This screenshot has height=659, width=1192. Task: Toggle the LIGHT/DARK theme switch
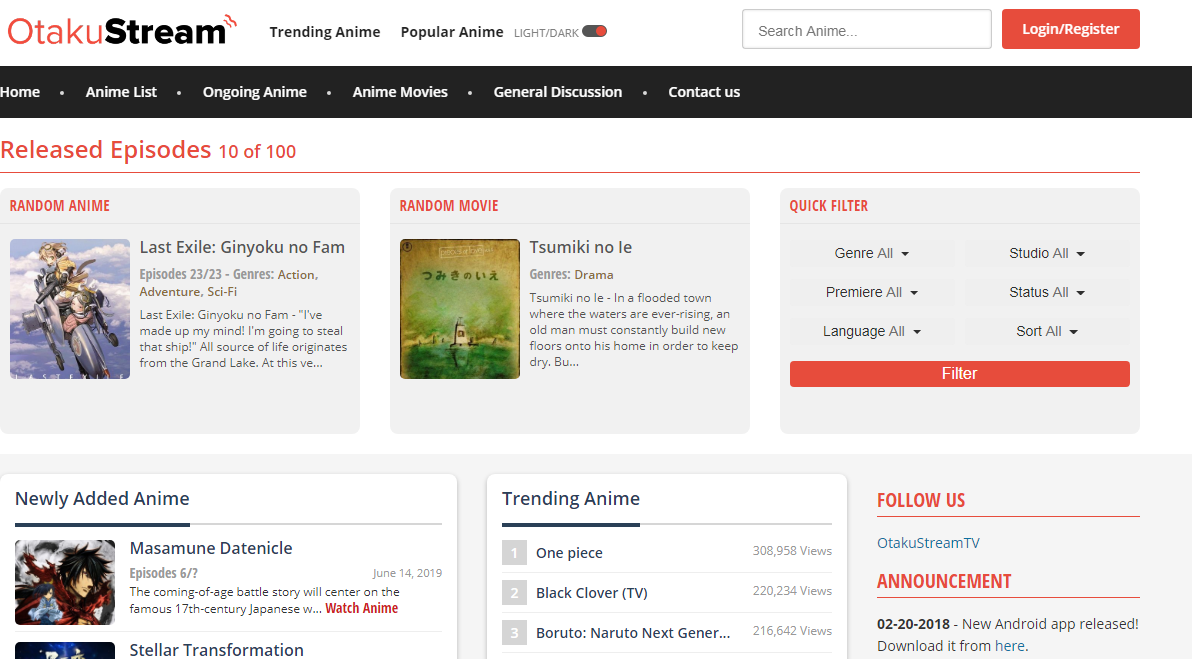pos(594,31)
